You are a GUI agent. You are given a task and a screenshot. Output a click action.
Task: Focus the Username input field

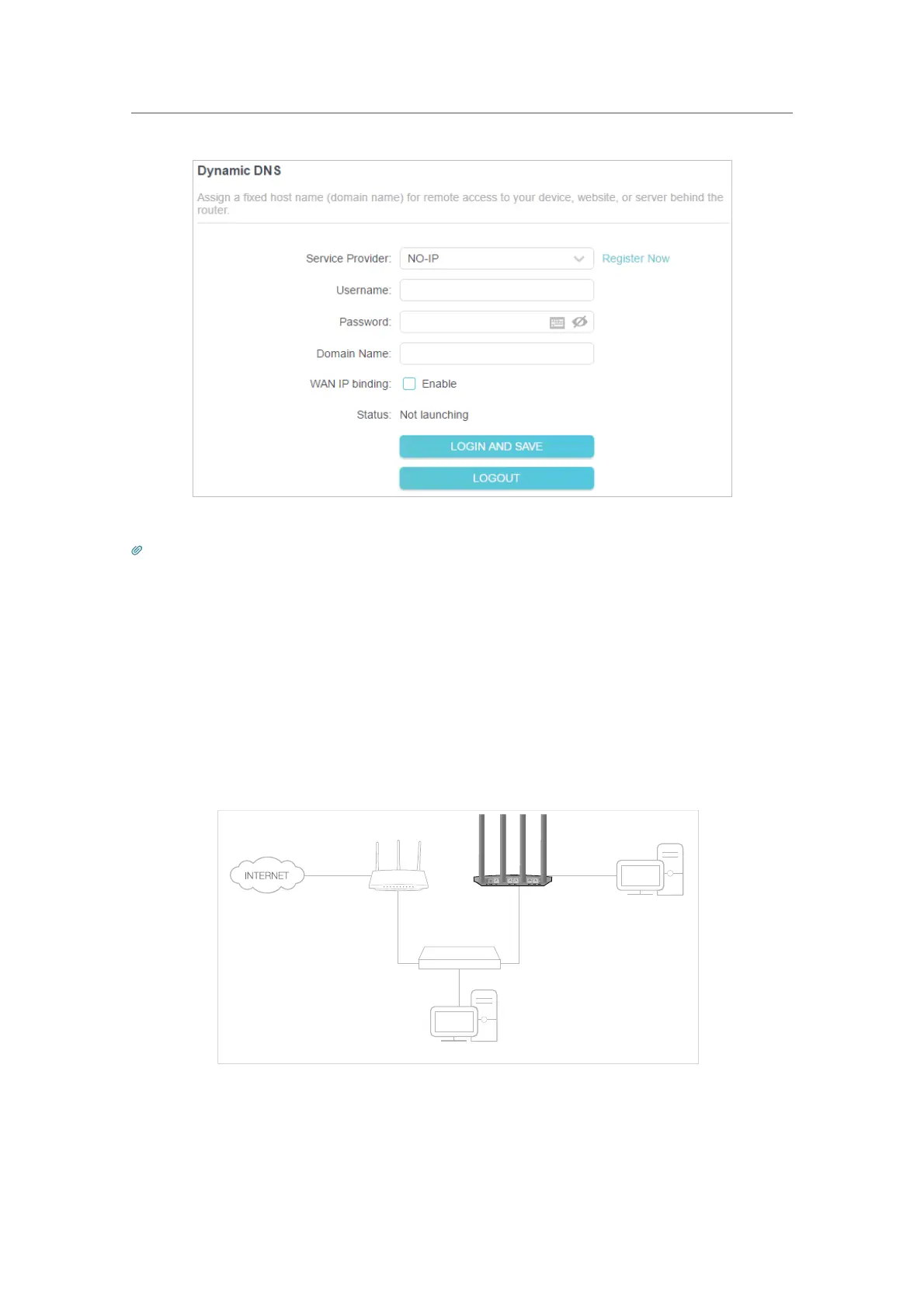[496, 290]
